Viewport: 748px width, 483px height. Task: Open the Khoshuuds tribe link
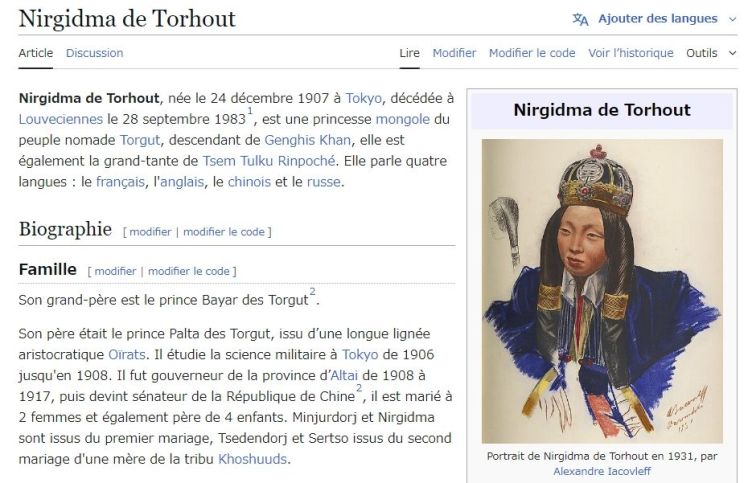pyautogui.click(x=252, y=460)
